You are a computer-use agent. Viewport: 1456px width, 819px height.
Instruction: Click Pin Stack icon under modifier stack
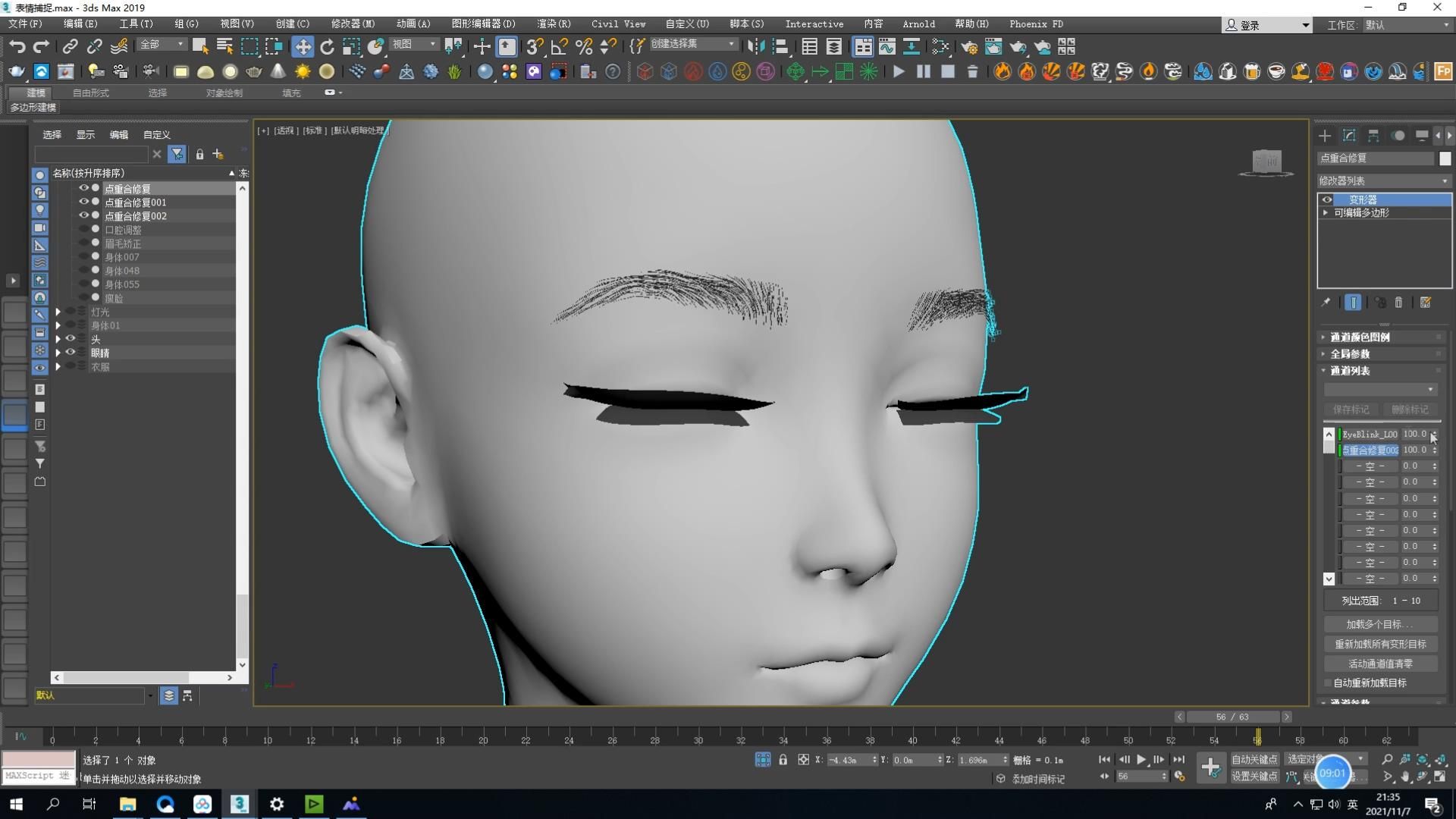pyautogui.click(x=1326, y=303)
